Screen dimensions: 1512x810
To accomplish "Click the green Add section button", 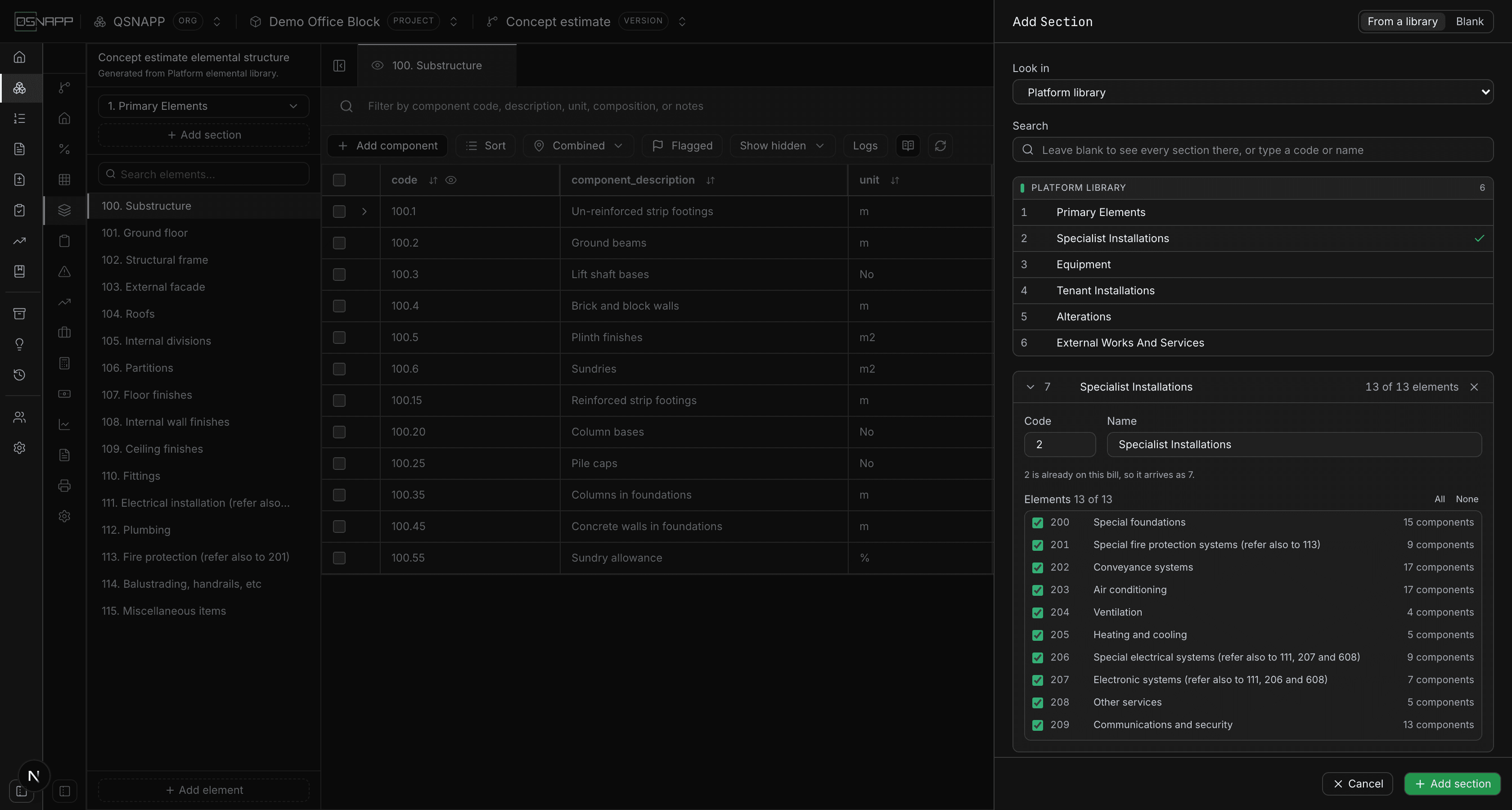I will 1452,783.
